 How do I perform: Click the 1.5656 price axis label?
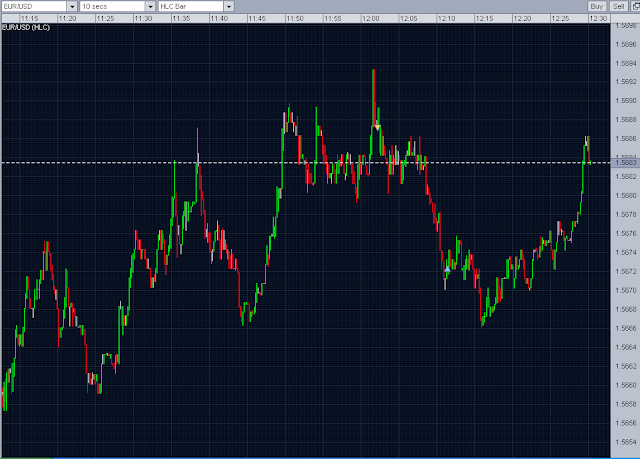(626, 423)
